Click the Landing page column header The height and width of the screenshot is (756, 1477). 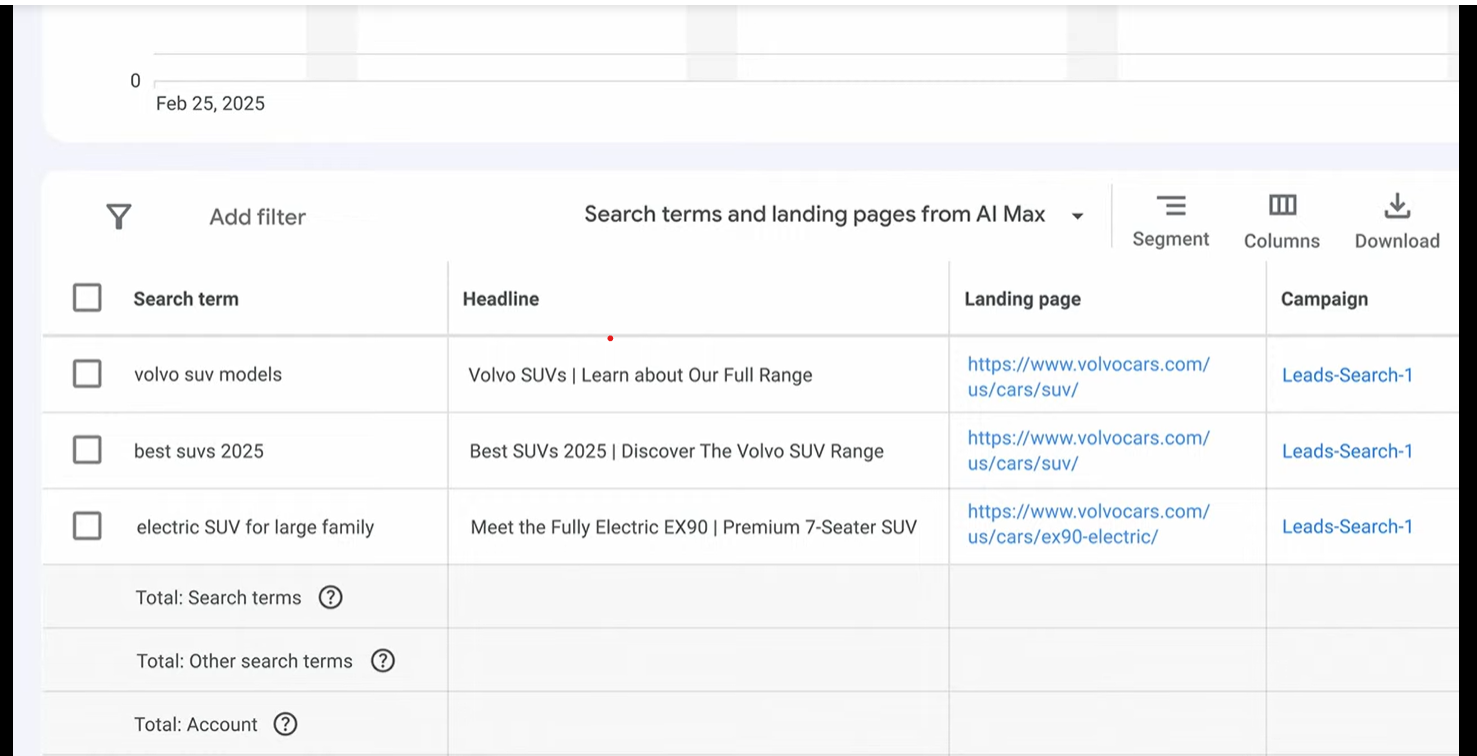[1022, 299]
